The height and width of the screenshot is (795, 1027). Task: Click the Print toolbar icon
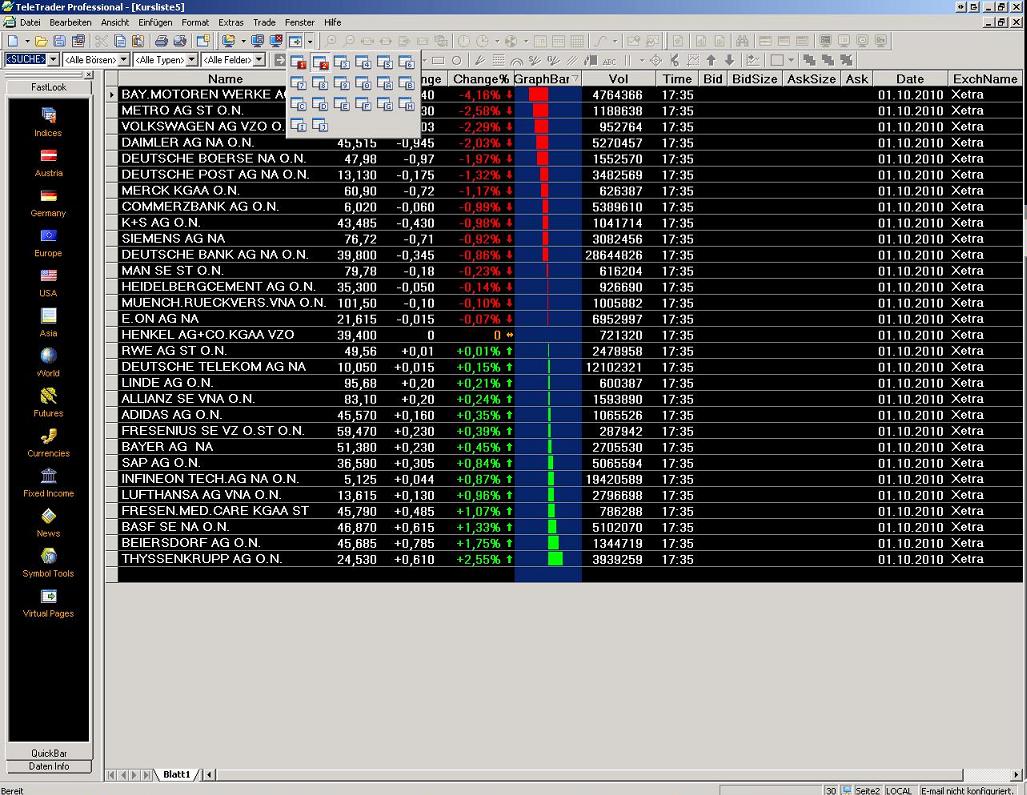point(161,41)
